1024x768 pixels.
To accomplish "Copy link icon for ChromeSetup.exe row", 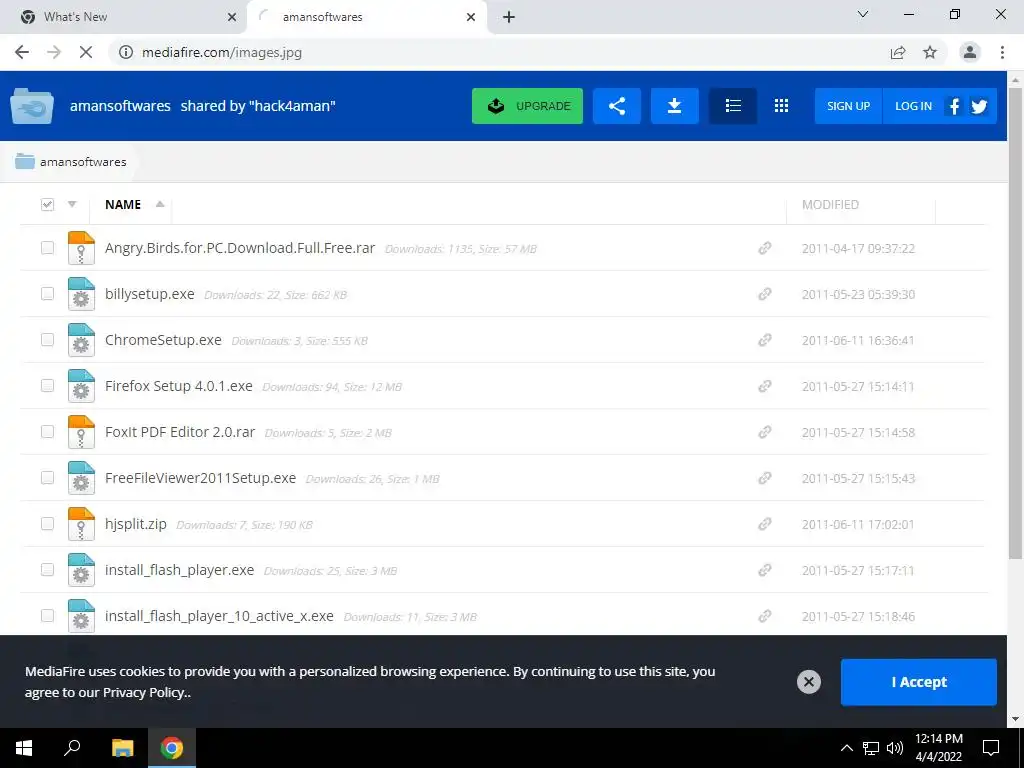I will click(765, 340).
